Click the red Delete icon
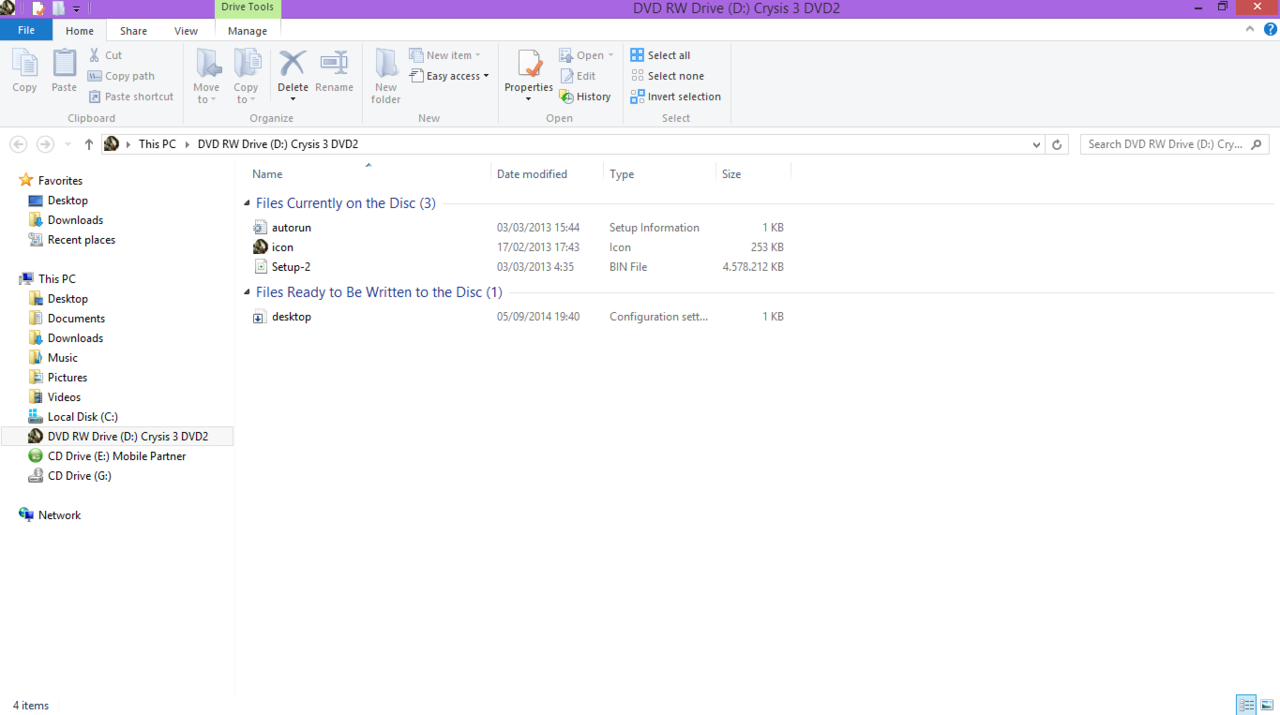1280x715 pixels. coord(292,64)
